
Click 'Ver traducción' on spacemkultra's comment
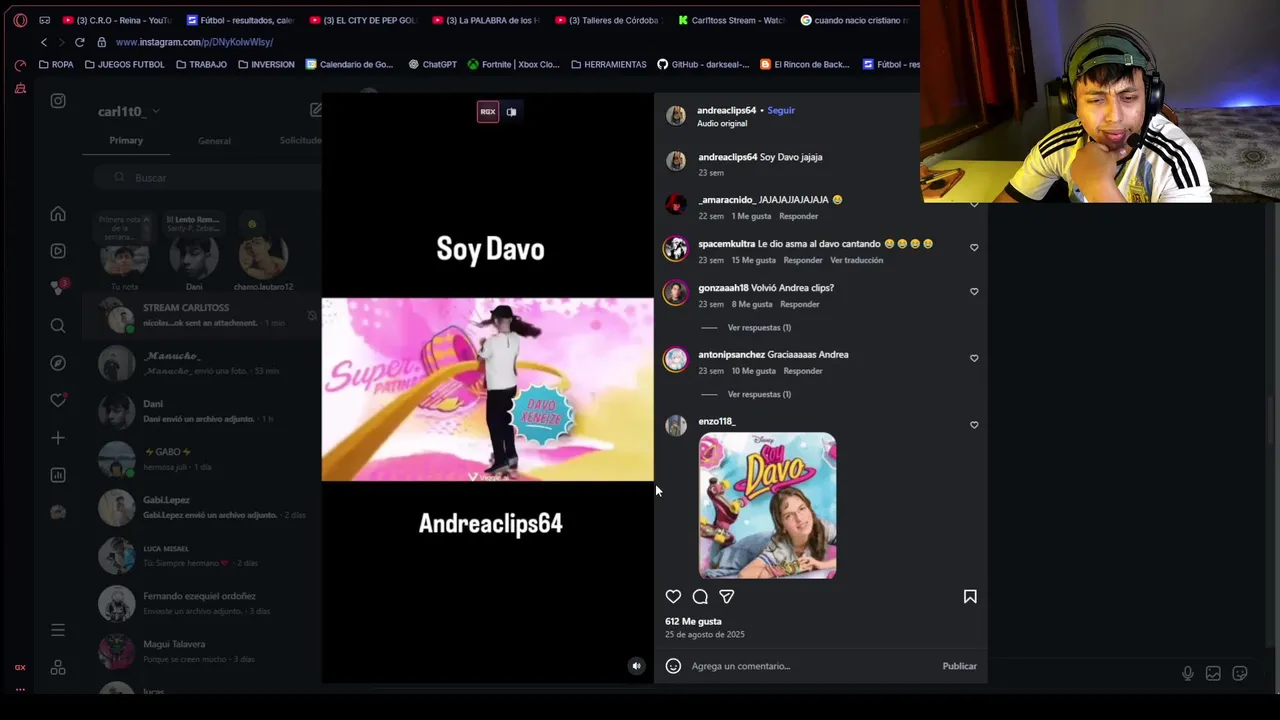click(x=856, y=260)
